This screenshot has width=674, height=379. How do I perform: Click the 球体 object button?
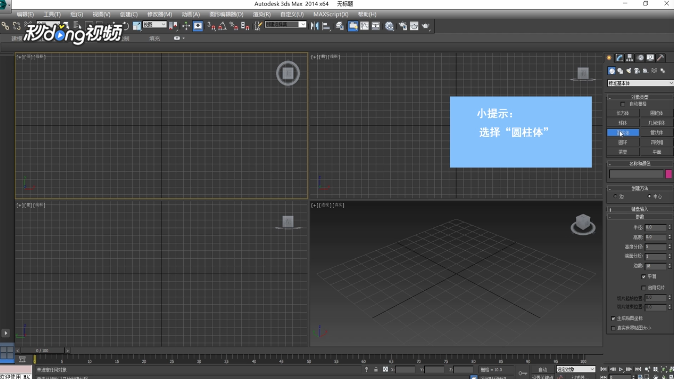(623, 123)
